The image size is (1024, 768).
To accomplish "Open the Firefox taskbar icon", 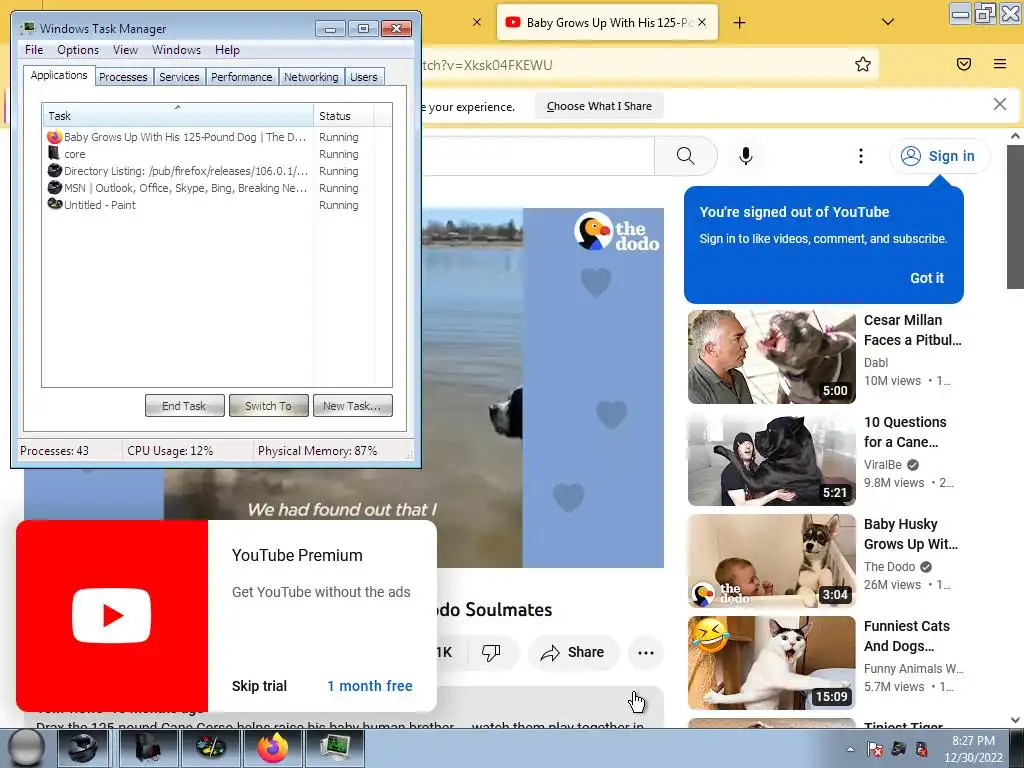I will coord(273,748).
